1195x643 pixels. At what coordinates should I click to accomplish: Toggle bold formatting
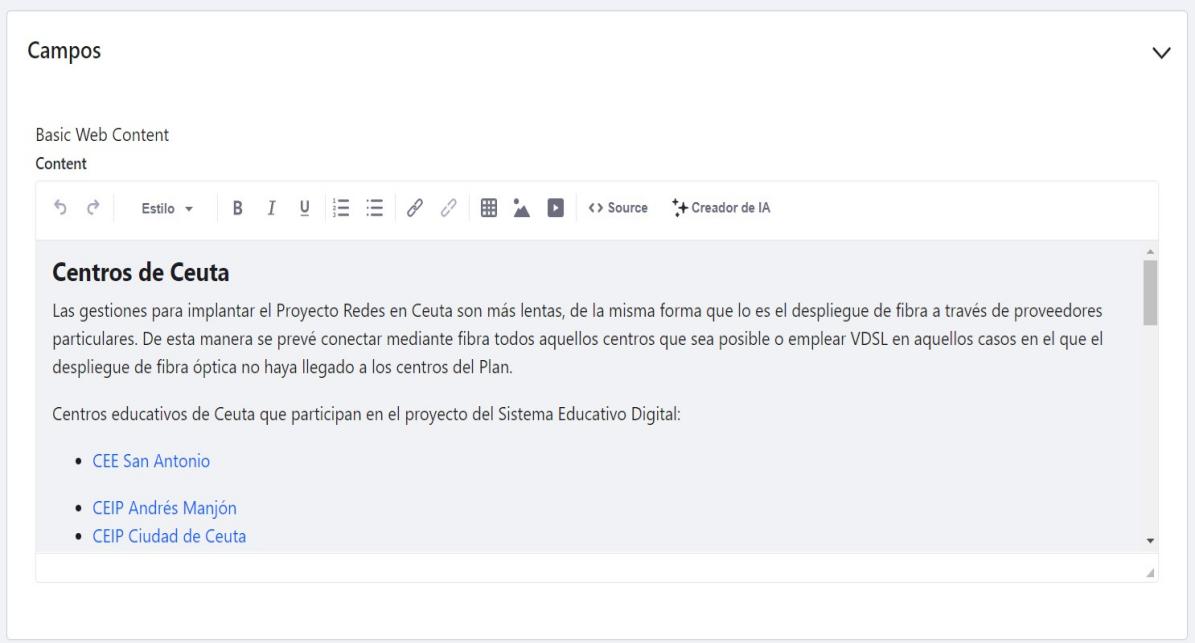click(x=238, y=208)
